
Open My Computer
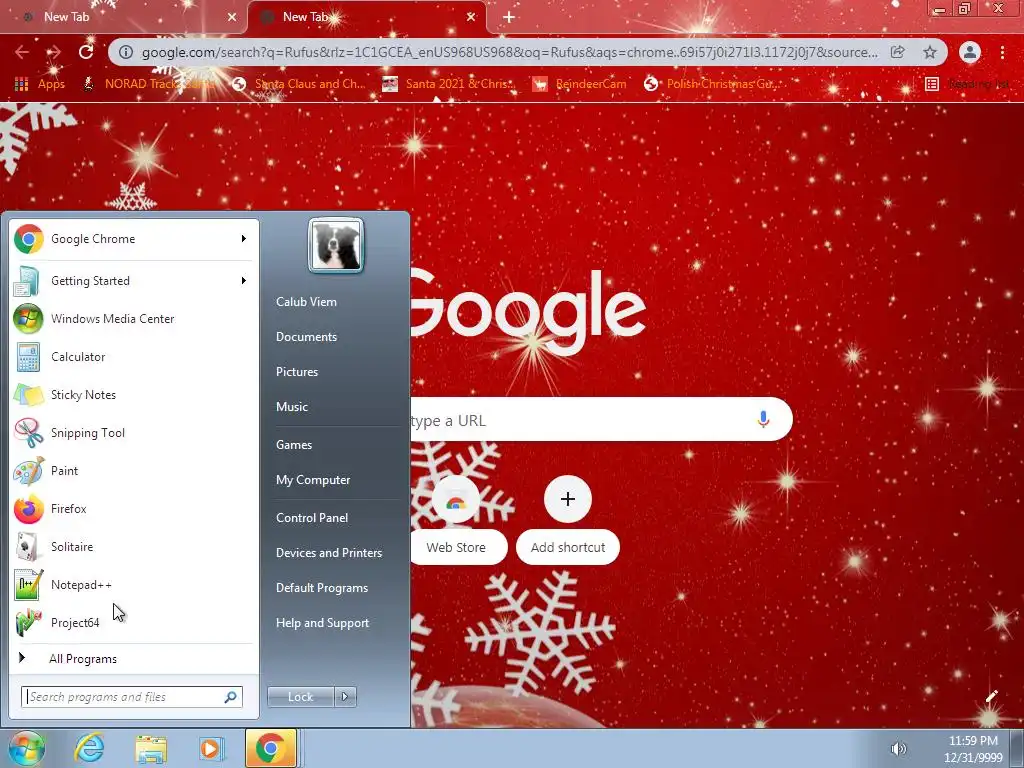click(313, 480)
